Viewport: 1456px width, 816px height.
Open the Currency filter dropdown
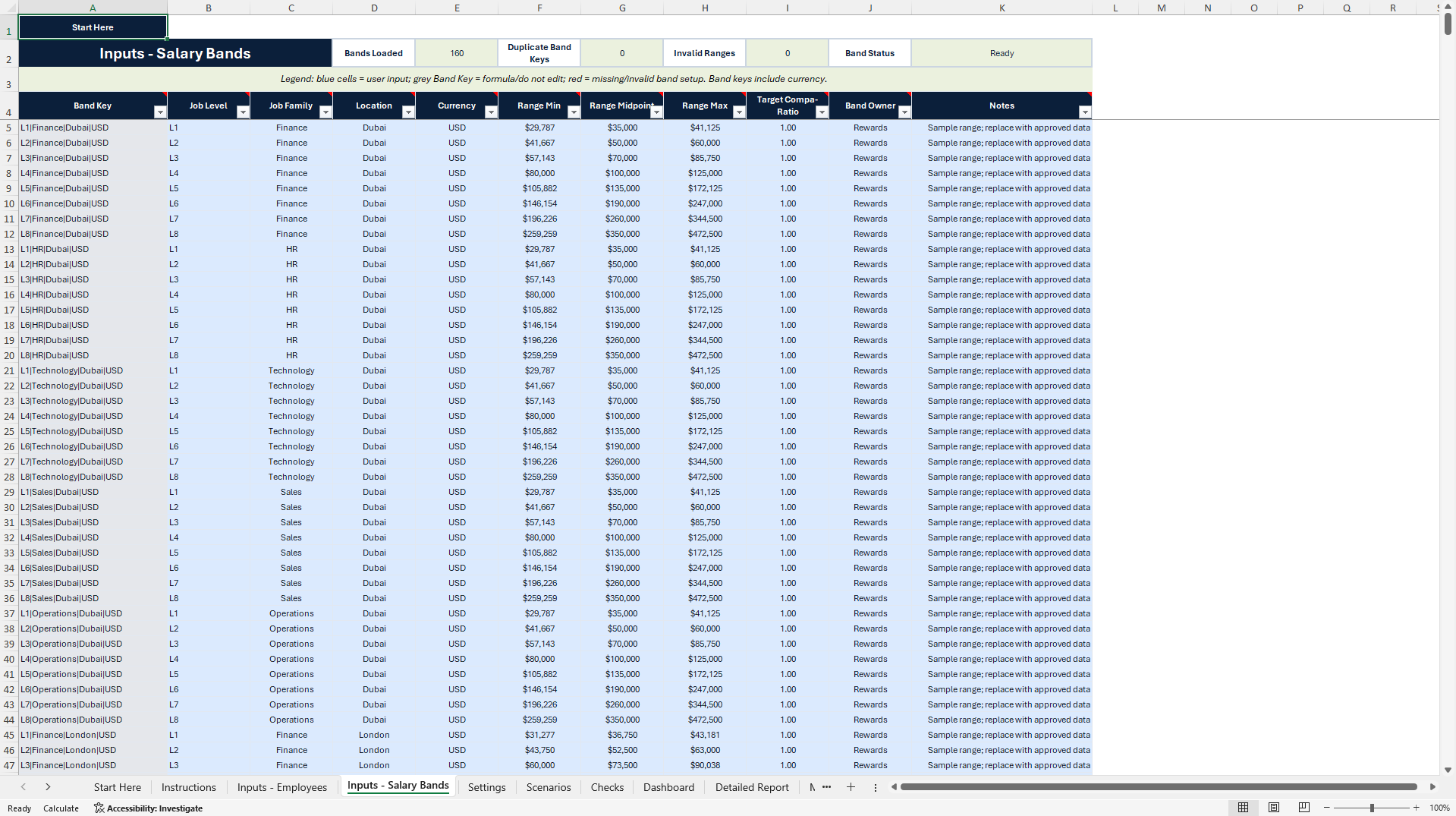pyautogui.click(x=491, y=112)
